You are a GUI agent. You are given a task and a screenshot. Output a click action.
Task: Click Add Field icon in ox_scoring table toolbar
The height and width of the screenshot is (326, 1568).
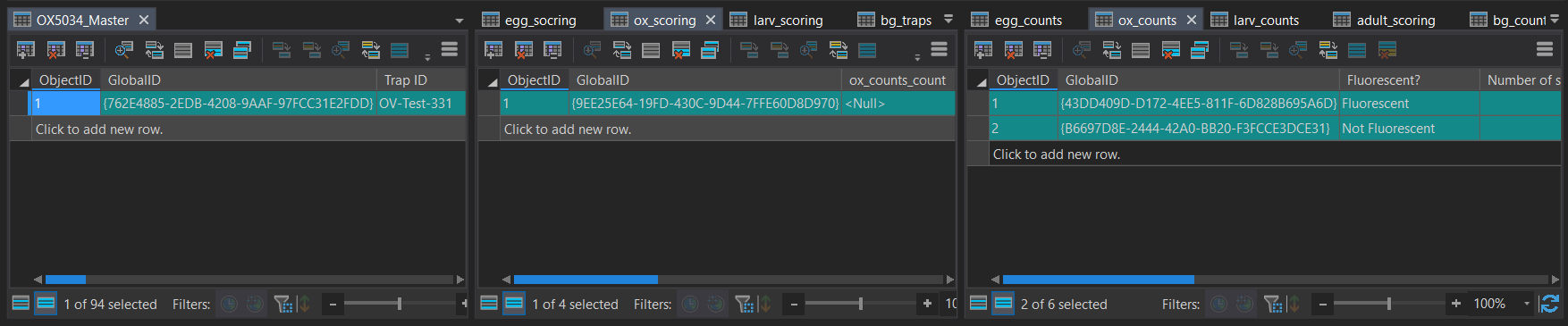point(493,50)
